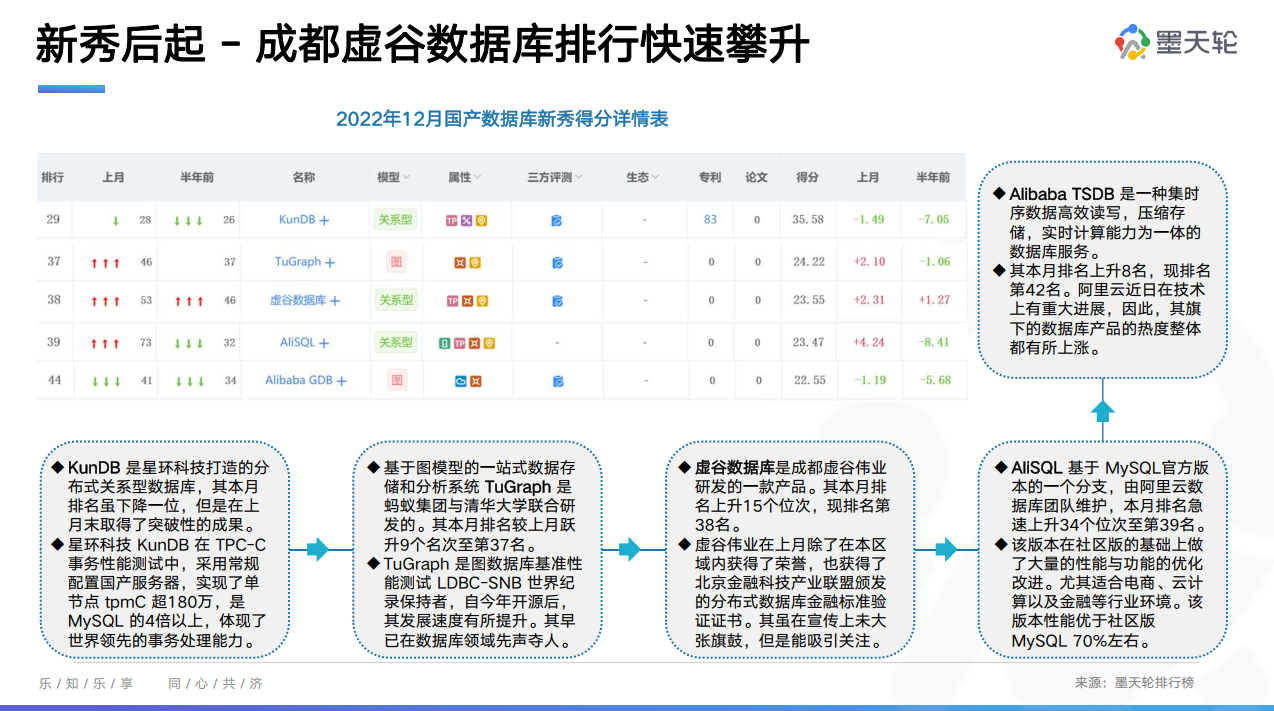Click the yellow attribute icon in KunDB row
The height and width of the screenshot is (711, 1274).
pos(481,220)
